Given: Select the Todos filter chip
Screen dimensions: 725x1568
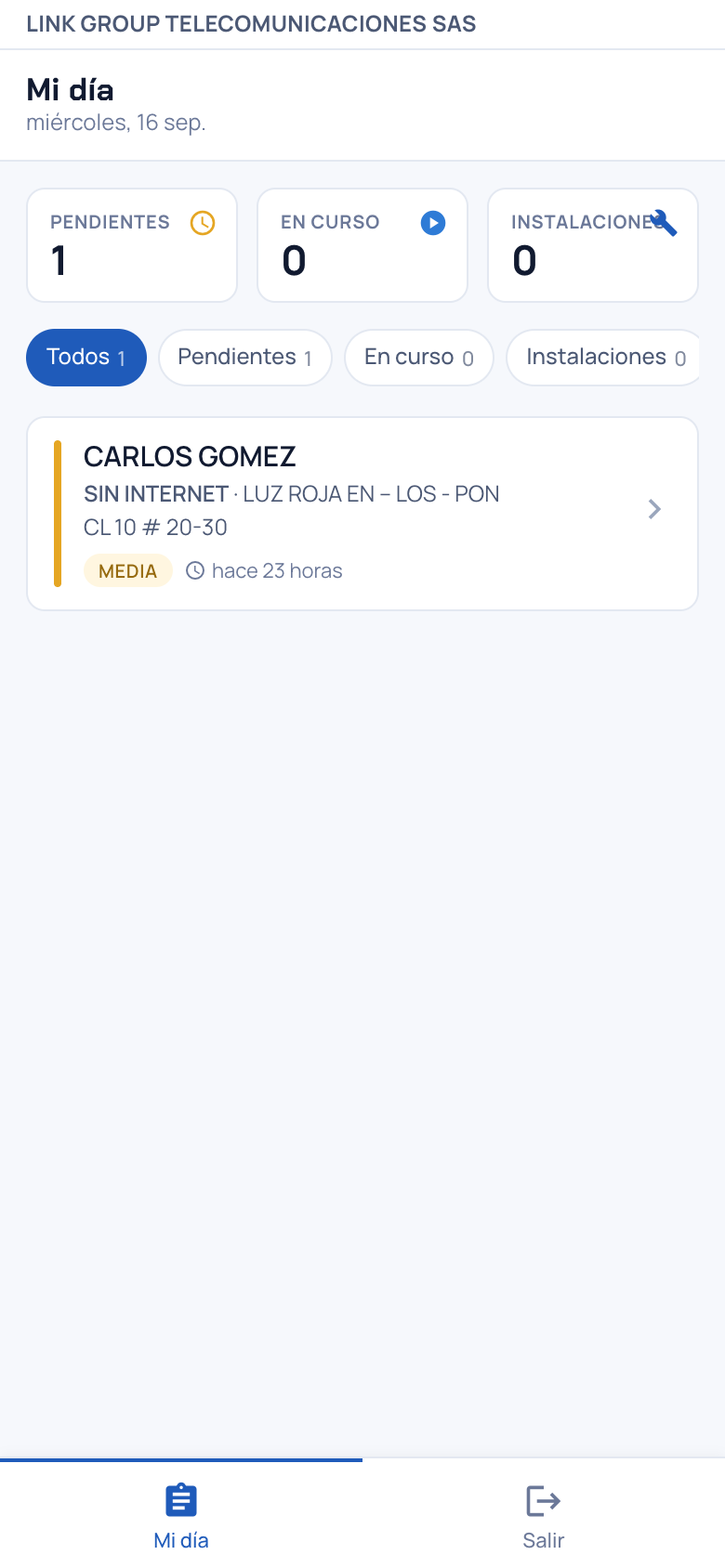Looking at the screenshot, I should pos(86,358).
